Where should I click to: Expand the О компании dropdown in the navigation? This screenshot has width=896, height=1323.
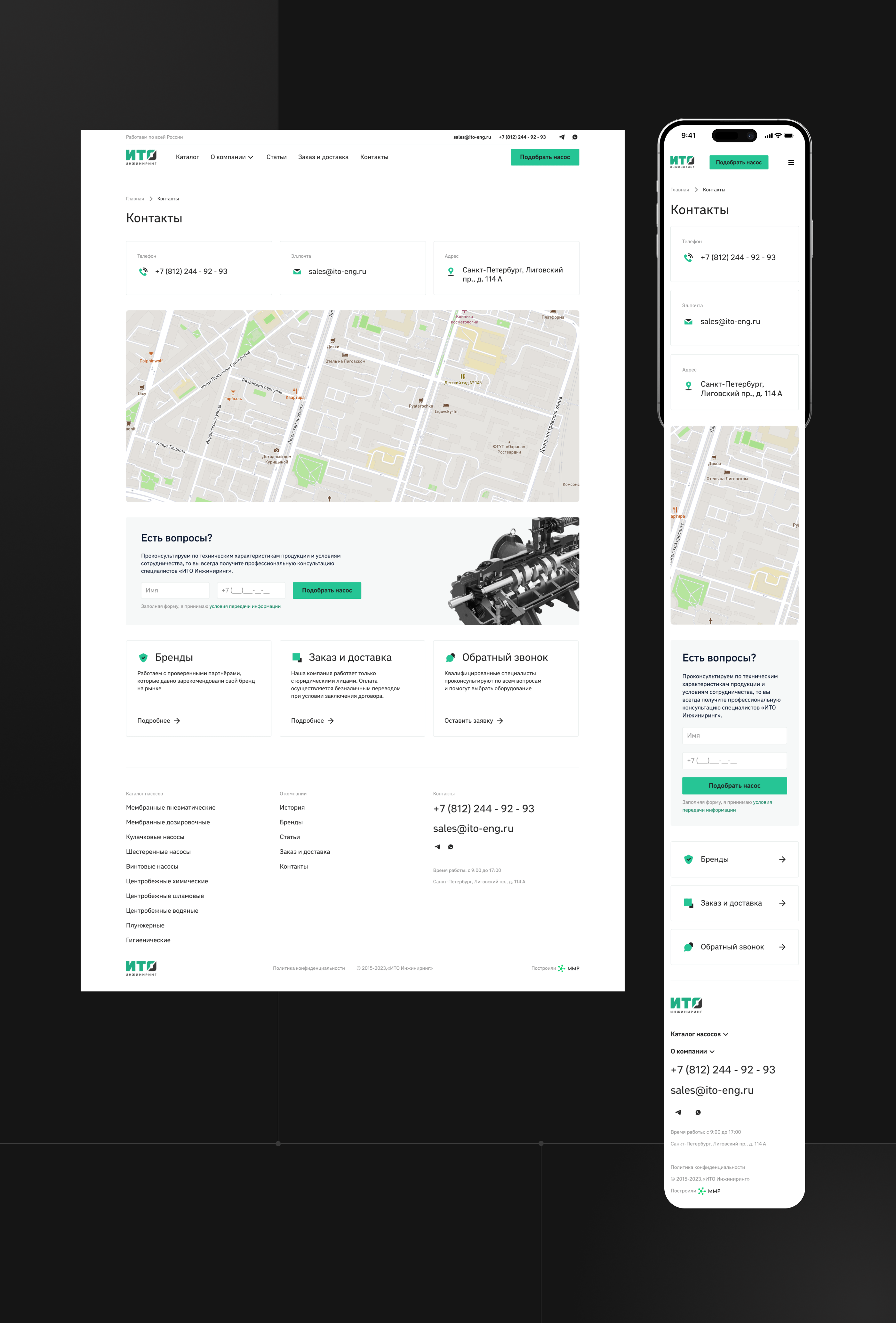pos(232,157)
